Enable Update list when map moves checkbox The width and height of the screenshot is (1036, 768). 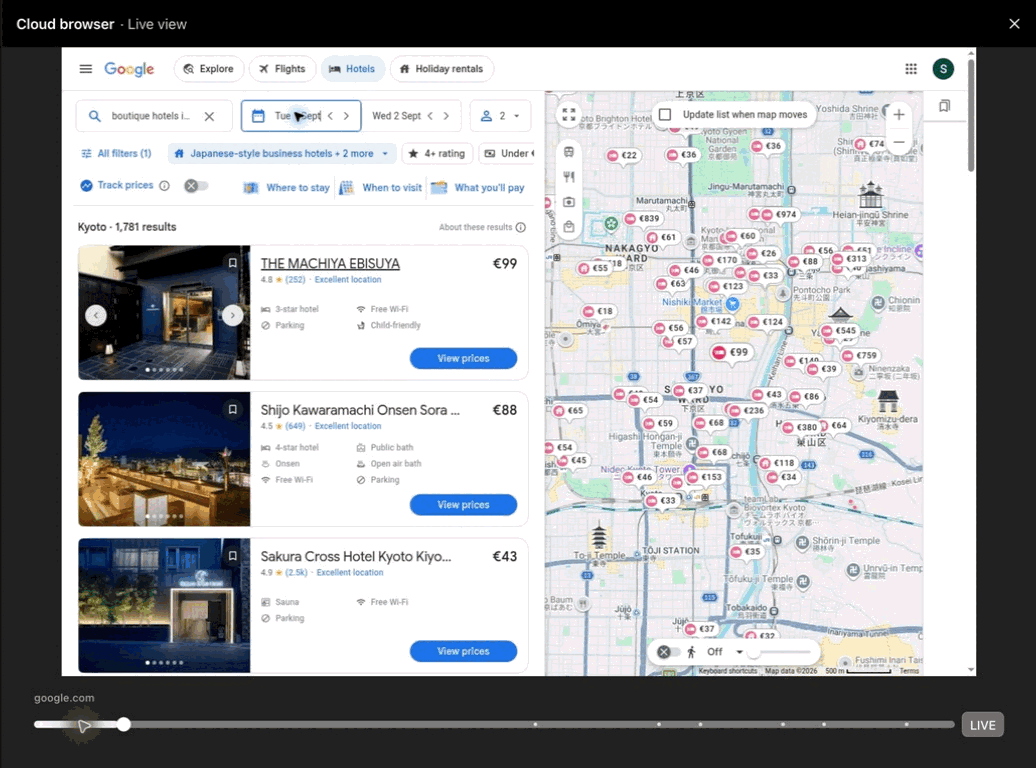[665, 114]
